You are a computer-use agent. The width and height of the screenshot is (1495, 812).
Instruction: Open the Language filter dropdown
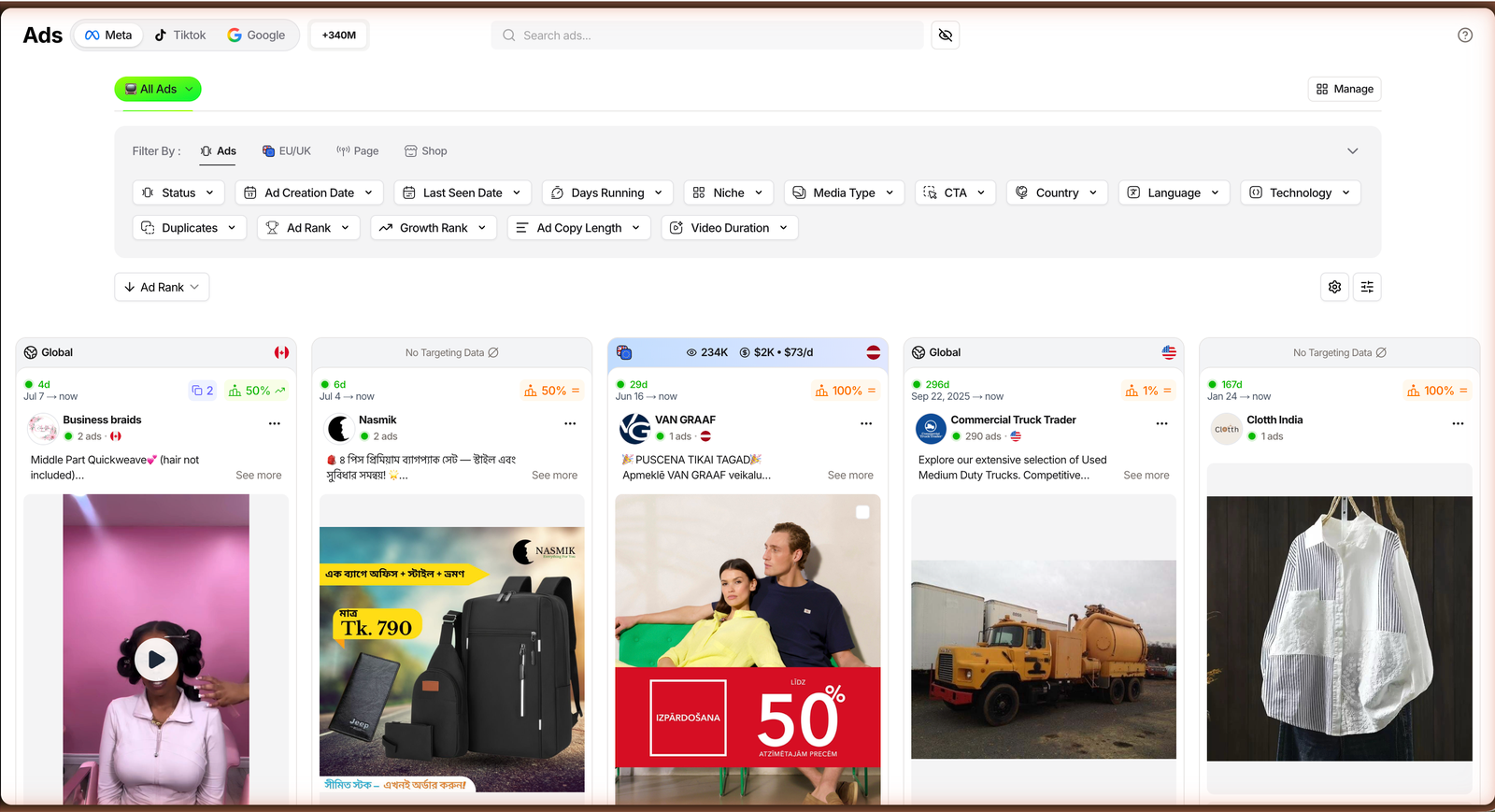[1175, 192]
